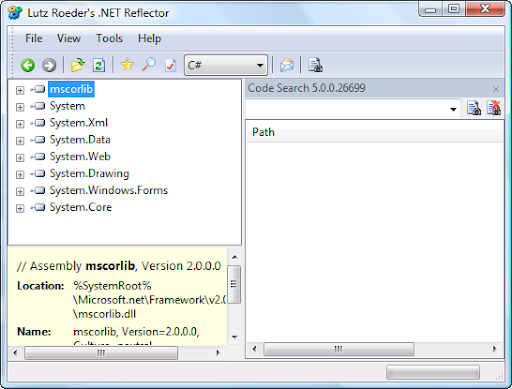Open the Tools menu

tap(109, 38)
